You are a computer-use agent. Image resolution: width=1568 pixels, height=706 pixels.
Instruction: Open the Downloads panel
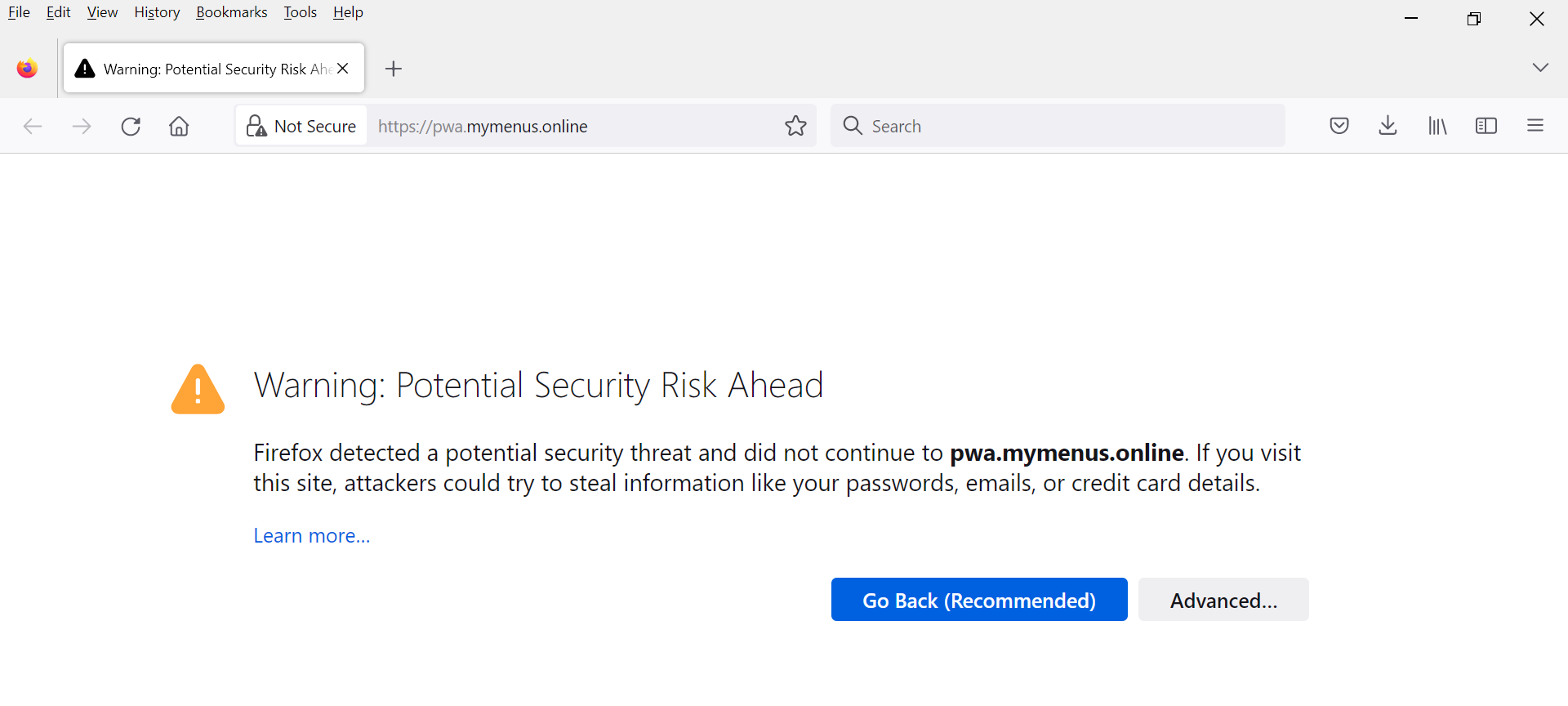coord(1388,126)
